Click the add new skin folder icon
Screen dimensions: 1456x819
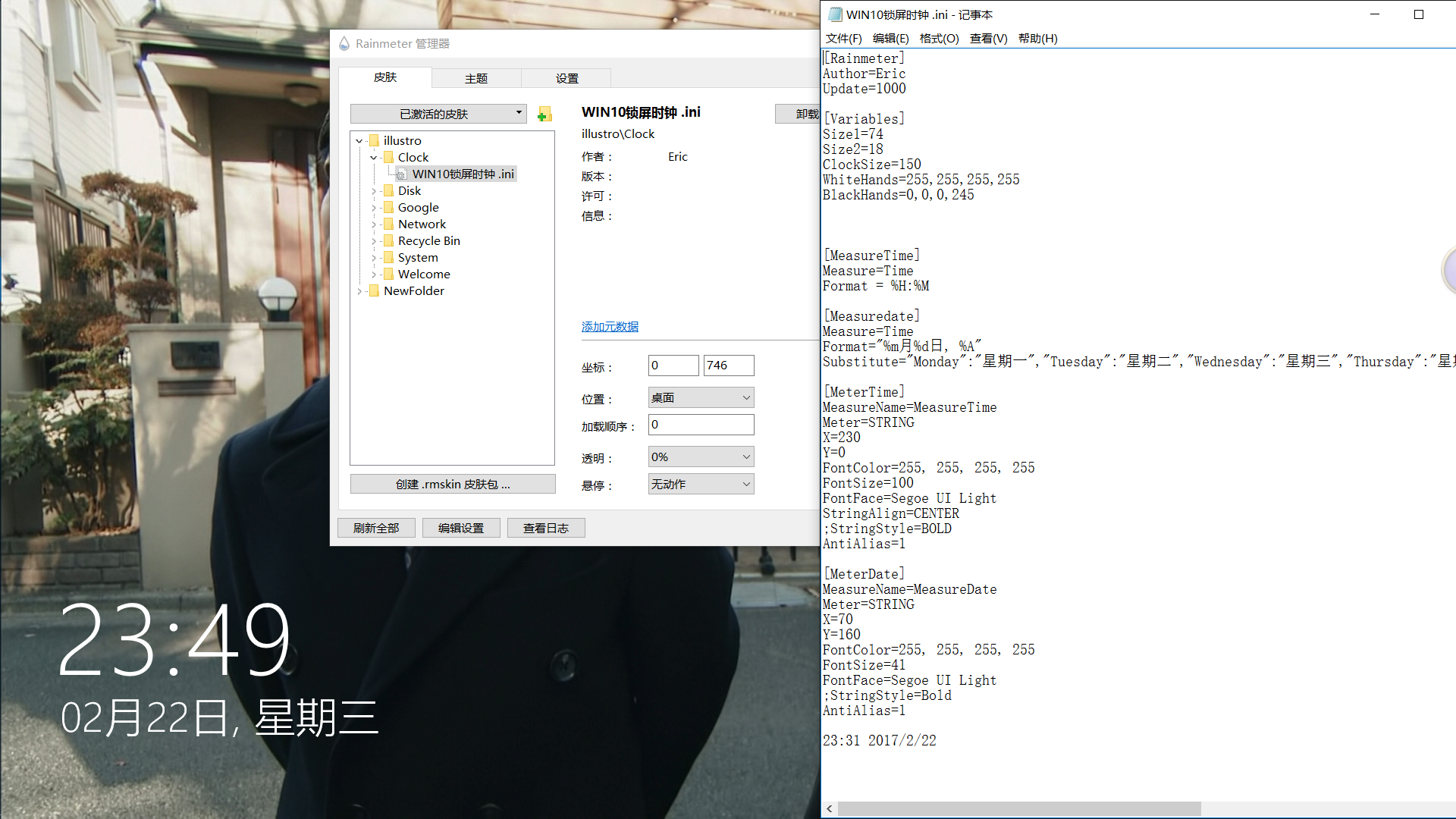pos(544,115)
